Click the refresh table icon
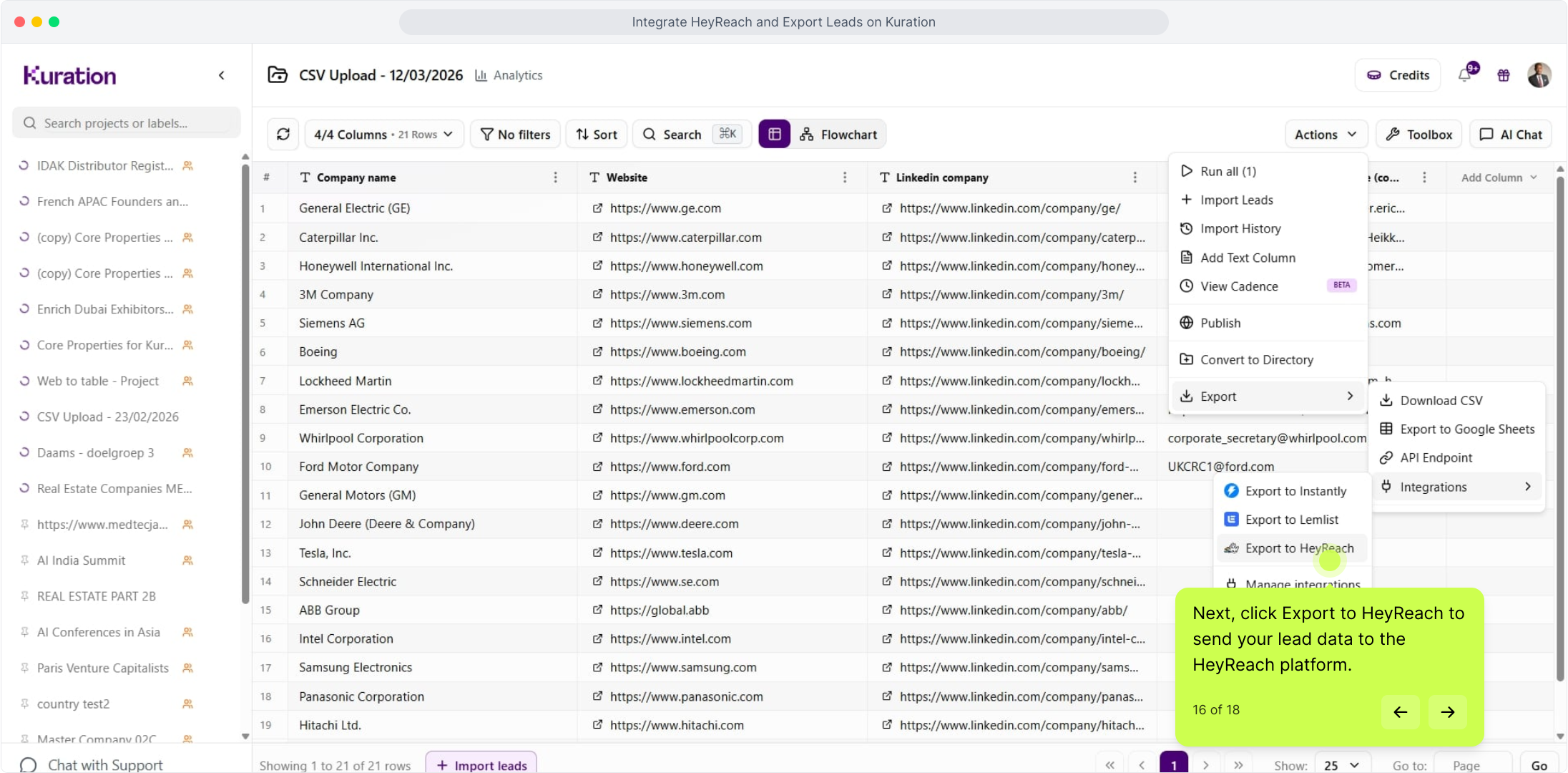The height and width of the screenshot is (773, 1568). click(x=283, y=134)
